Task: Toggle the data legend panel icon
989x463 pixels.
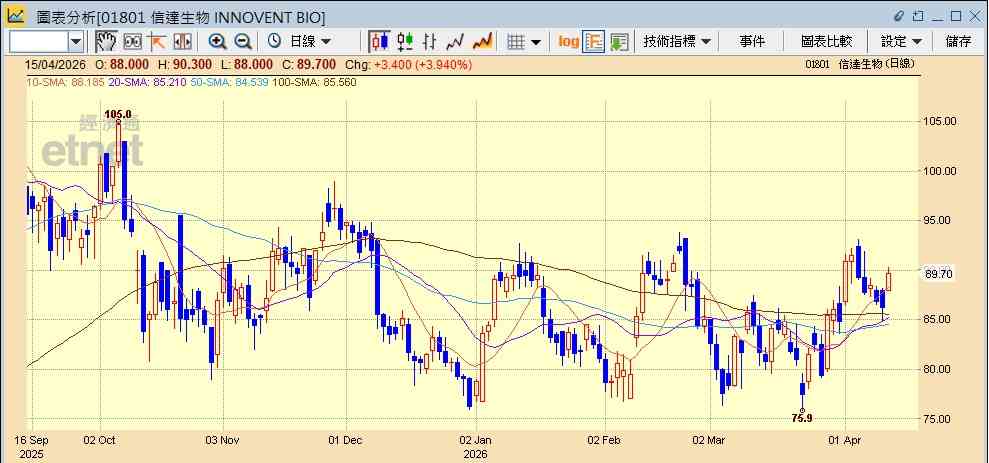Action: point(593,42)
